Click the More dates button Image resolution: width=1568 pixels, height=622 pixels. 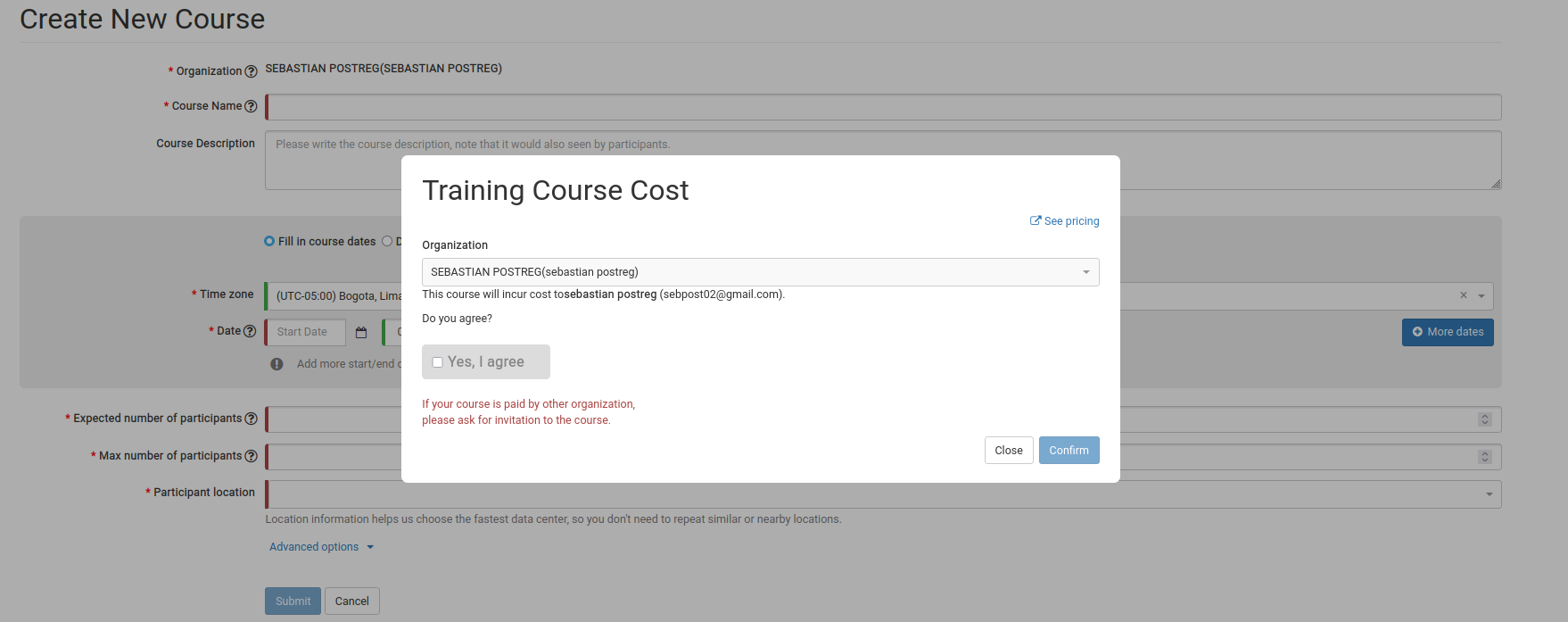[x=1447, y=332]
